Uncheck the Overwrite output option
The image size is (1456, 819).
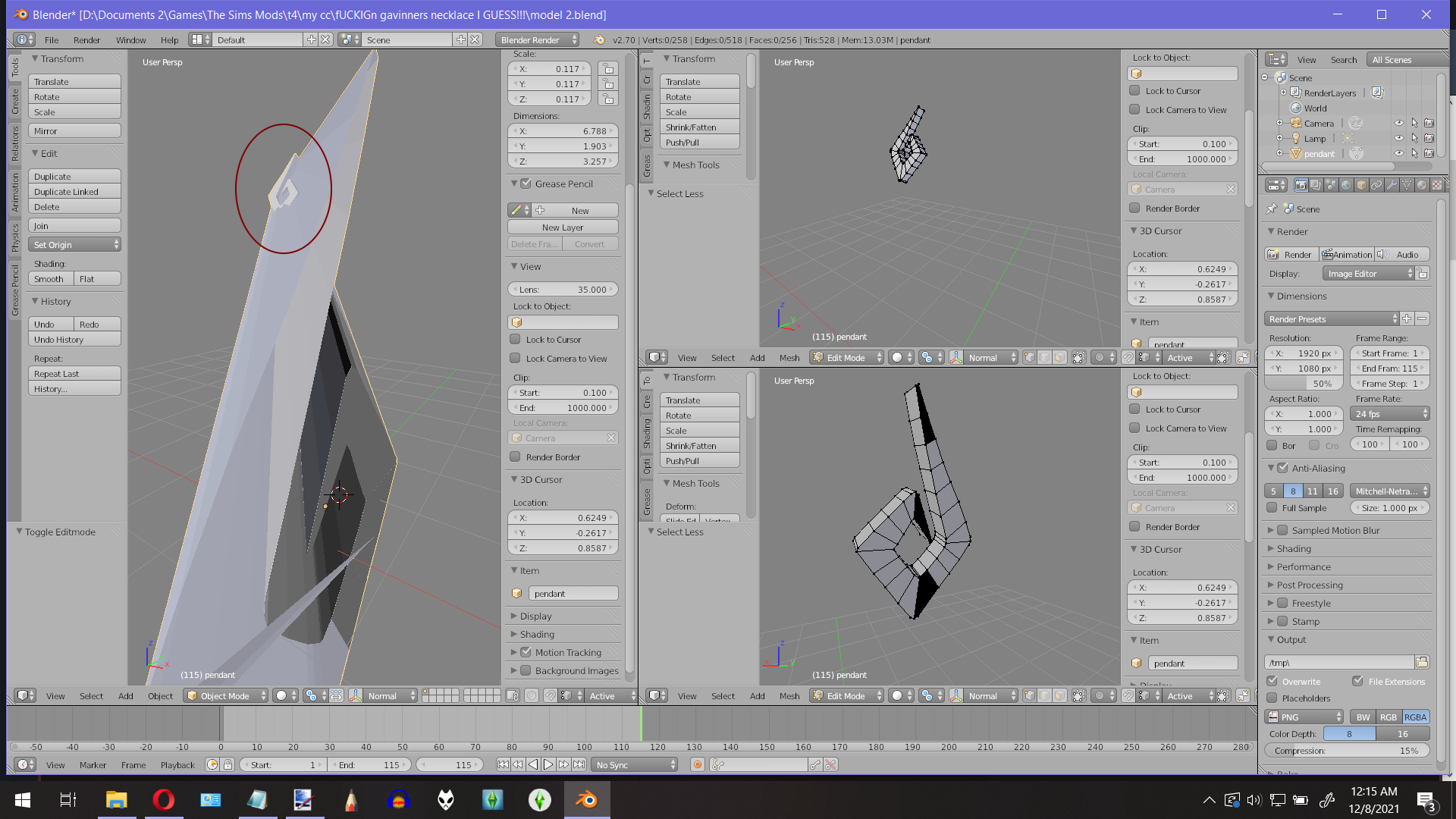pos(1272,681)
